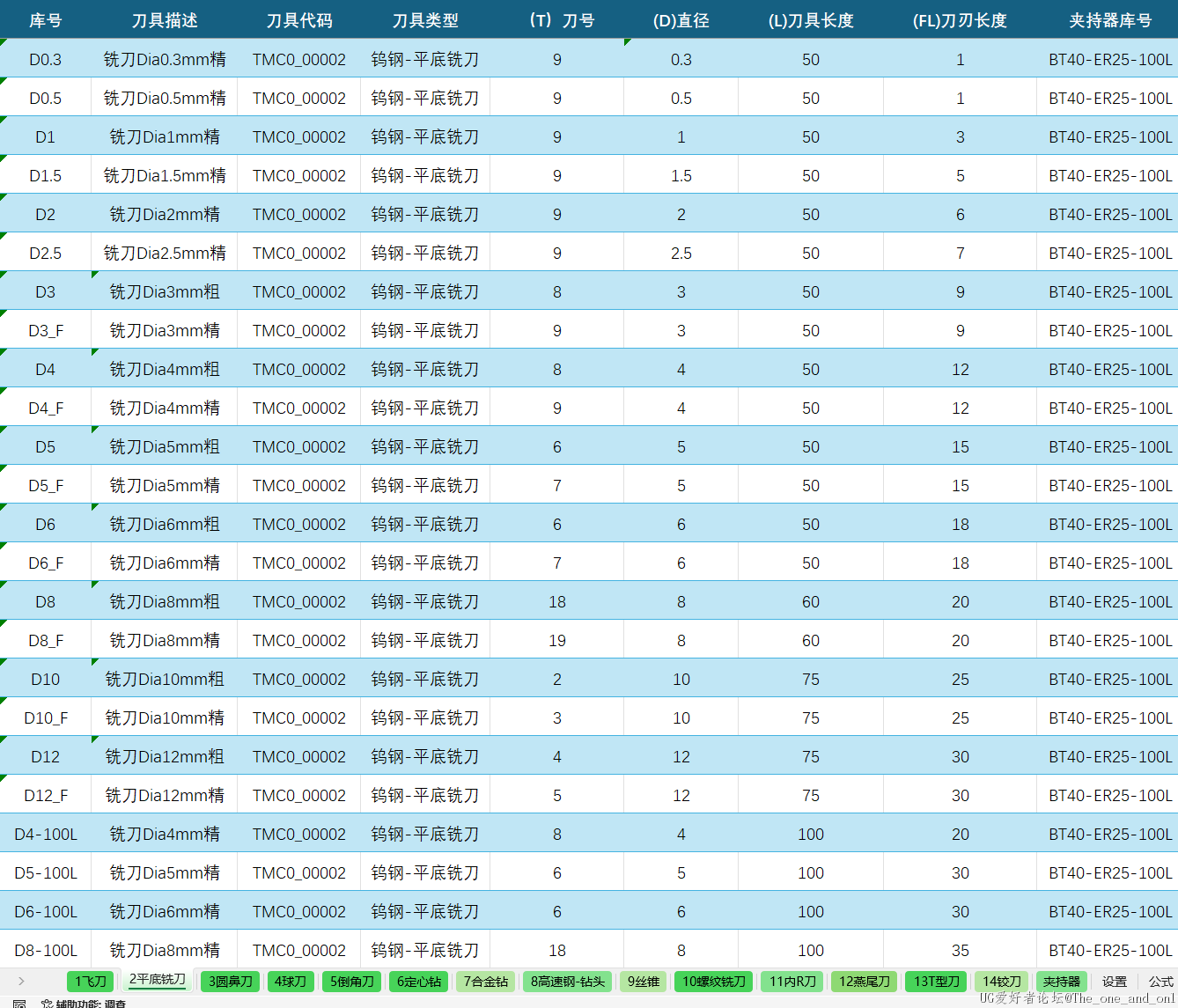Click the D1.5 library number cell
Viewport: 1178px width, 1008px height.
click(x=45, y=175)
